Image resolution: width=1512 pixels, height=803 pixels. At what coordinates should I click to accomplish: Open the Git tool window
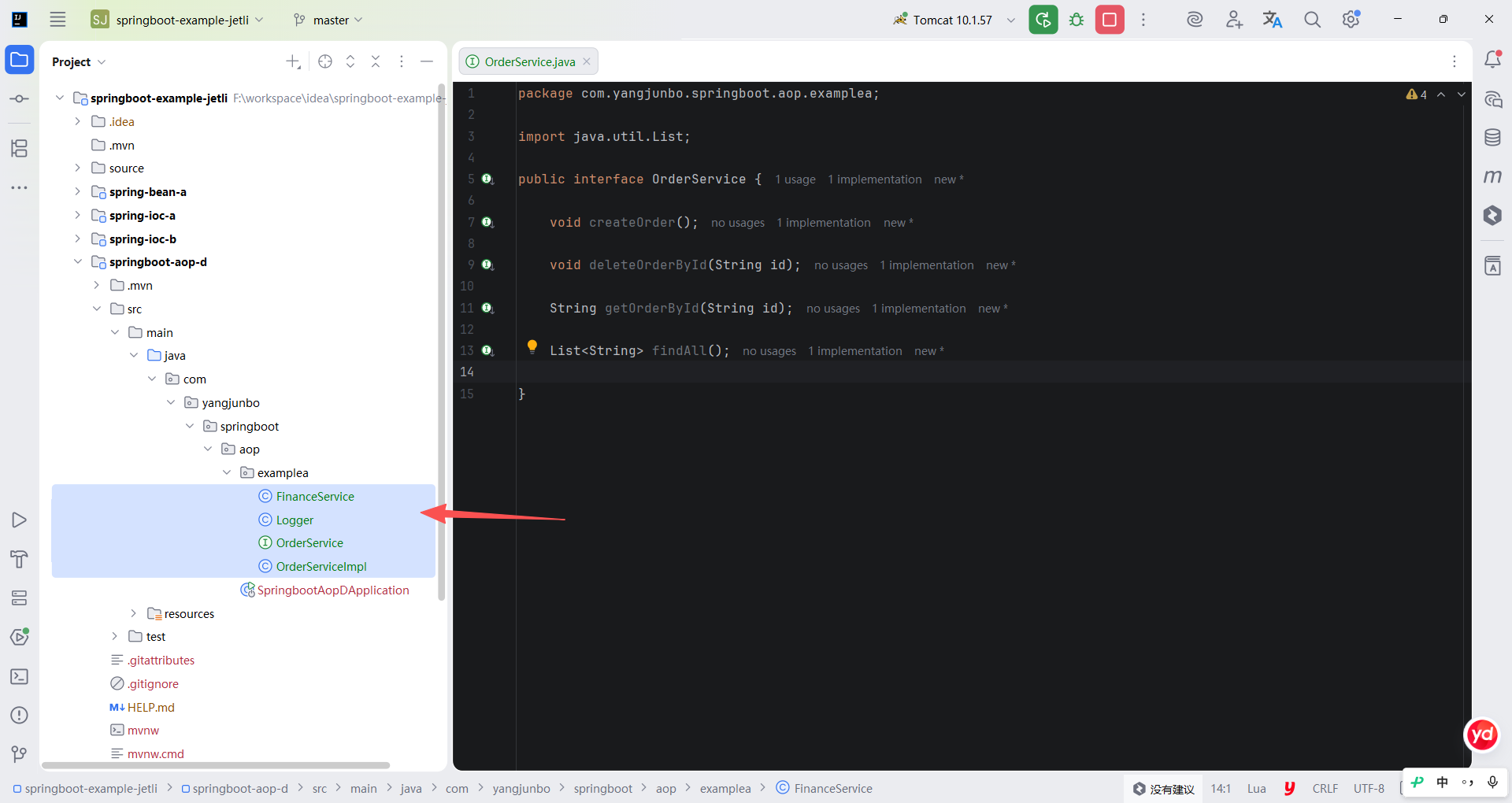click(20, 754)
